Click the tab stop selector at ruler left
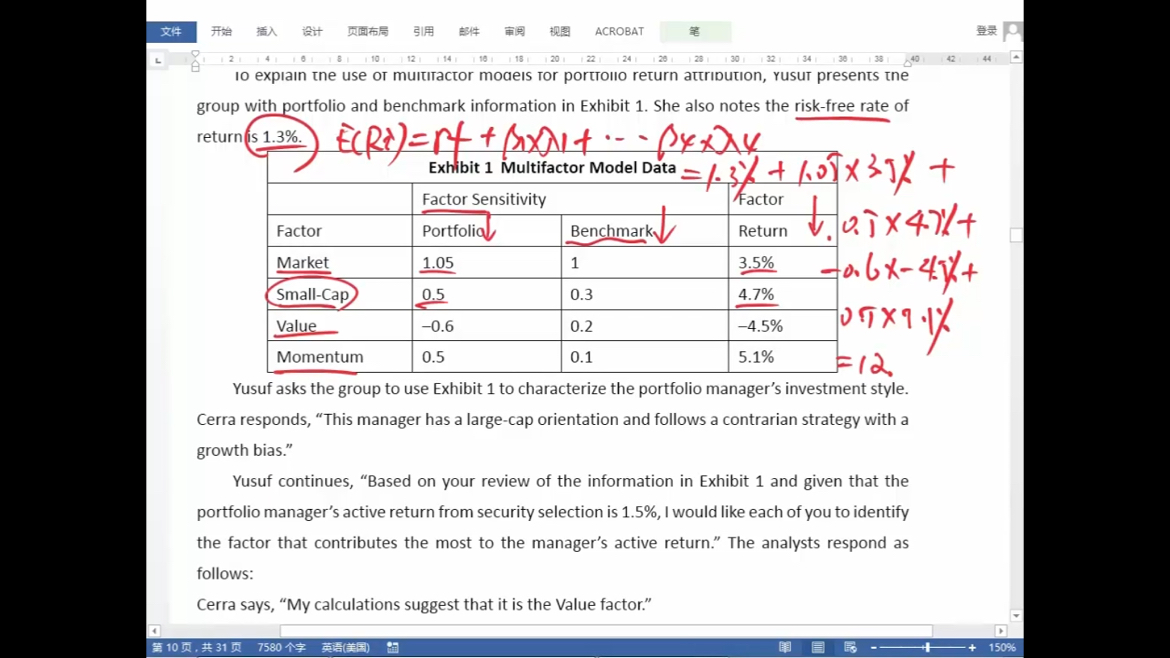 (157, 60)
